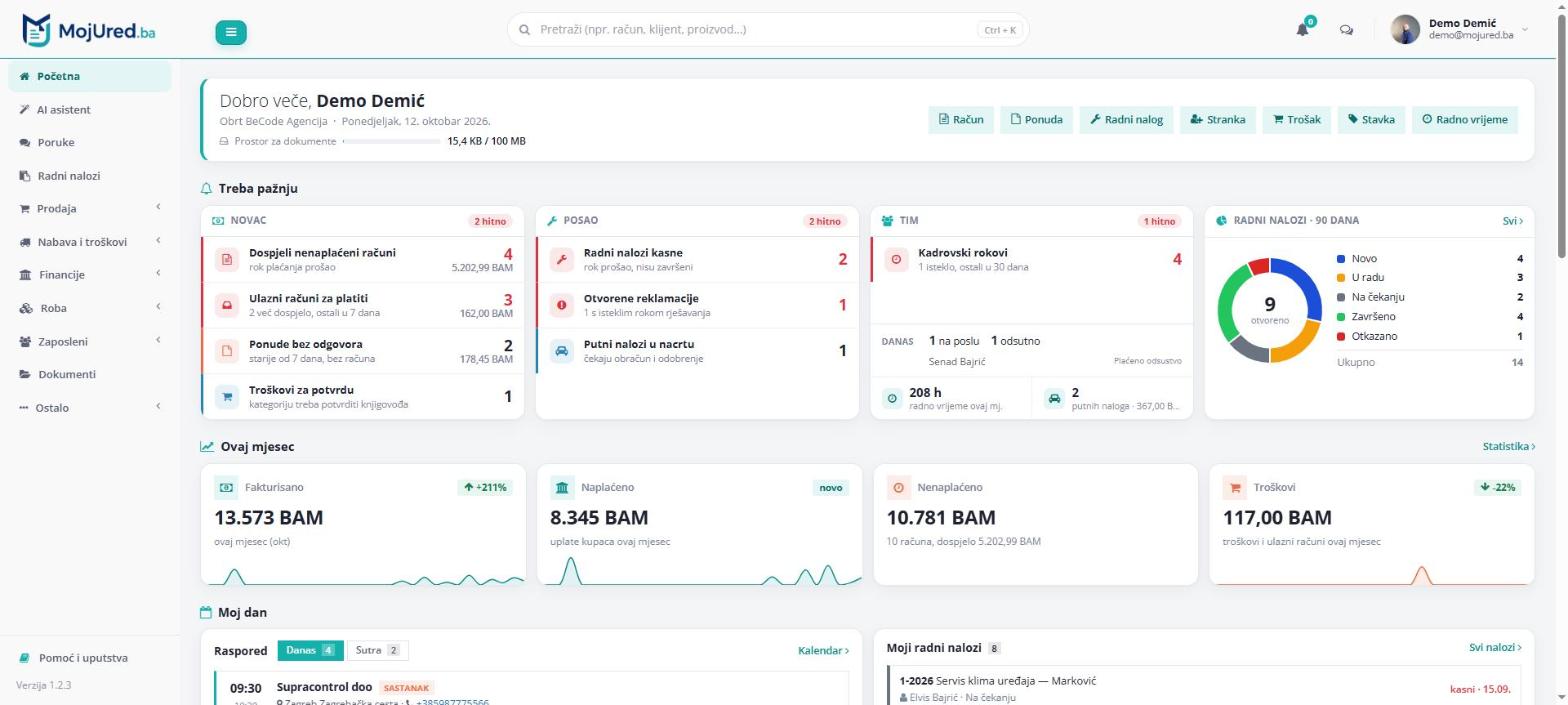Expand the Zaposleni sidebar section
The height and width of the screenshot is (705, 1568).
click(x=90, y=341)
